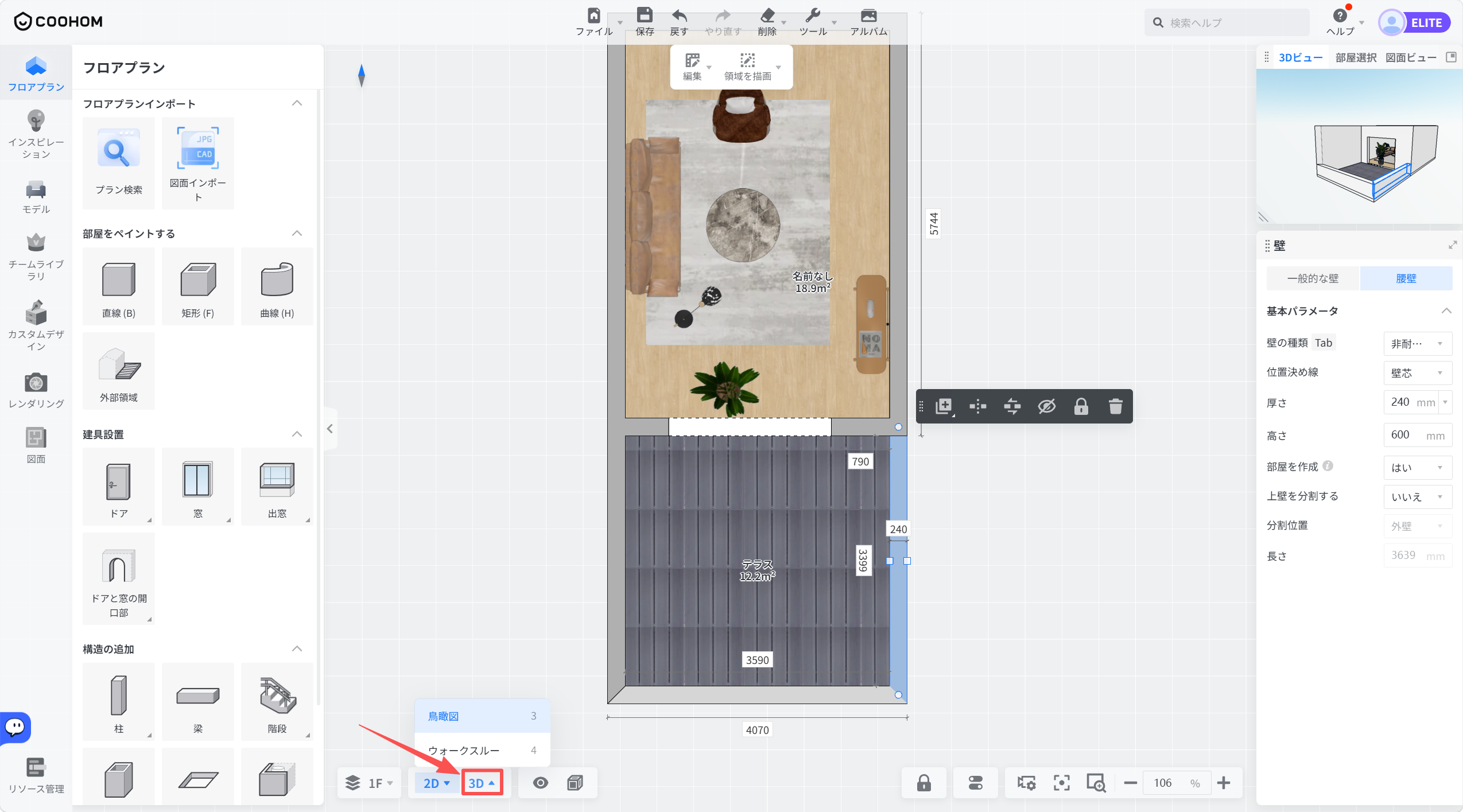Screen dimensions: 1463x812
Task: Click the zoom out minus button
Action: [x=1130, y=783]
